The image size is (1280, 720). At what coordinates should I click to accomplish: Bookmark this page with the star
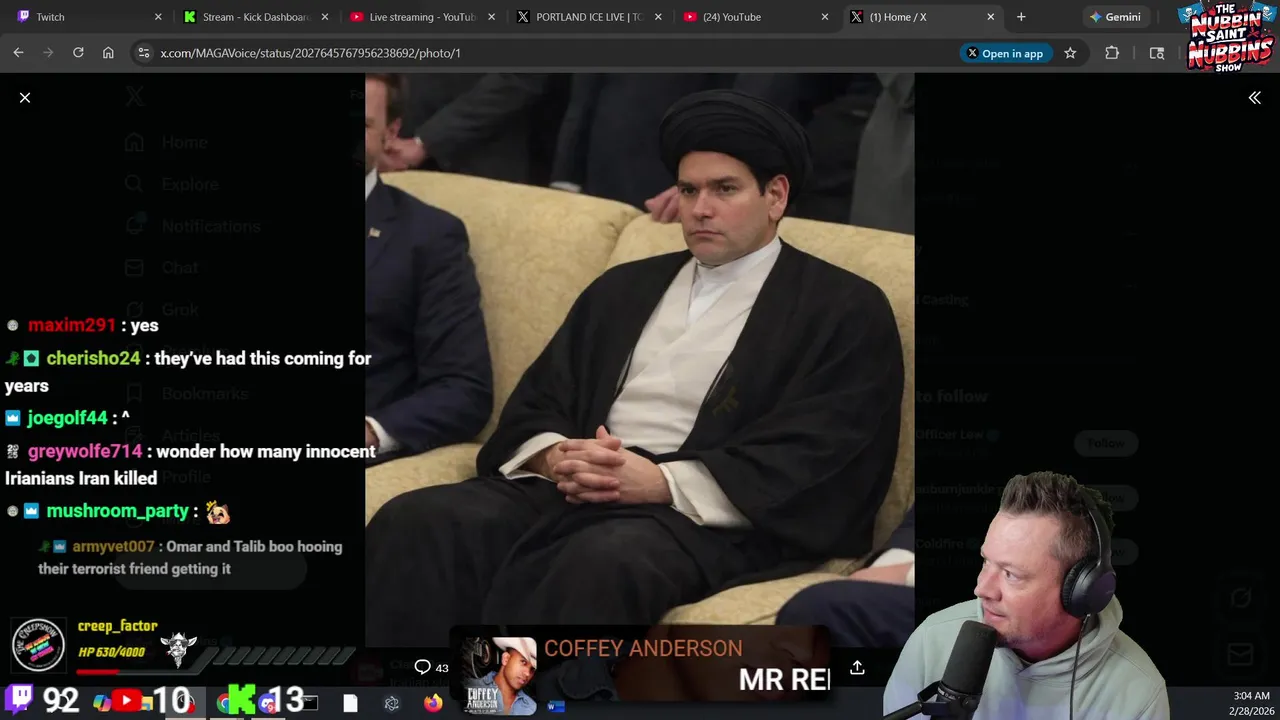click(1070, 53)
